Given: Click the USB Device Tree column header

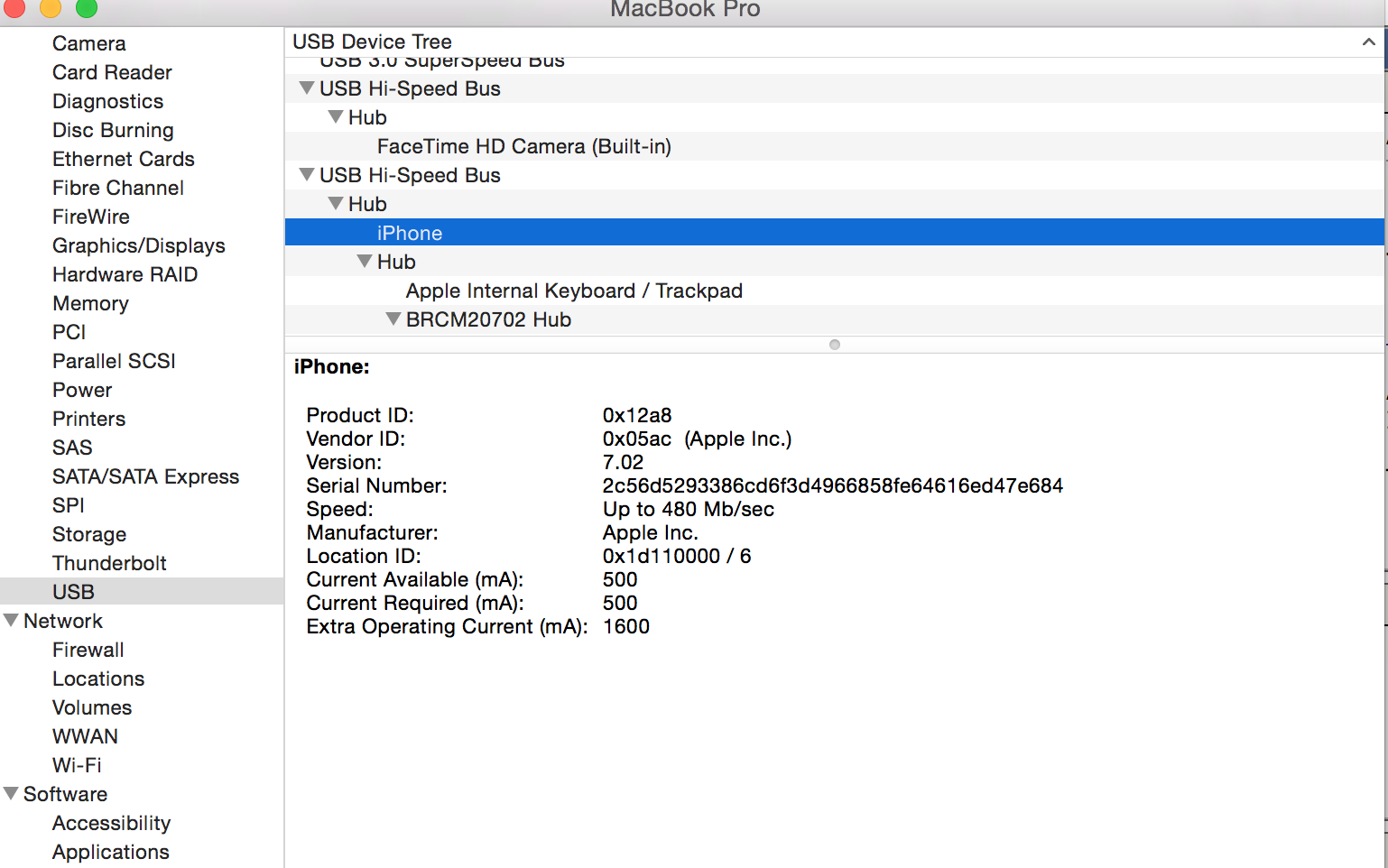Looking at the screenshot, I should click(835, 42).
